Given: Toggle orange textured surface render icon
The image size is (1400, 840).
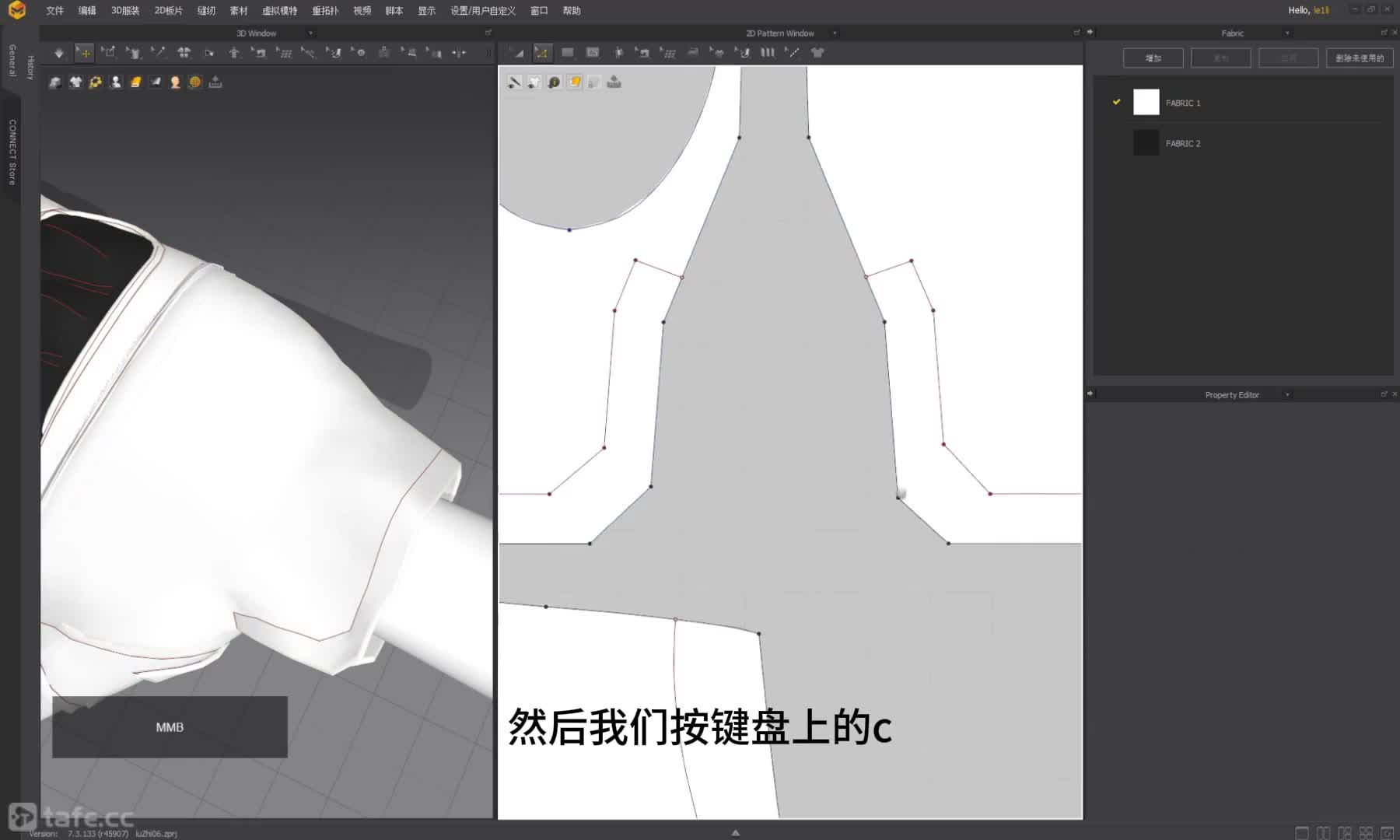Looking at the screenshot, I should 135,82.
